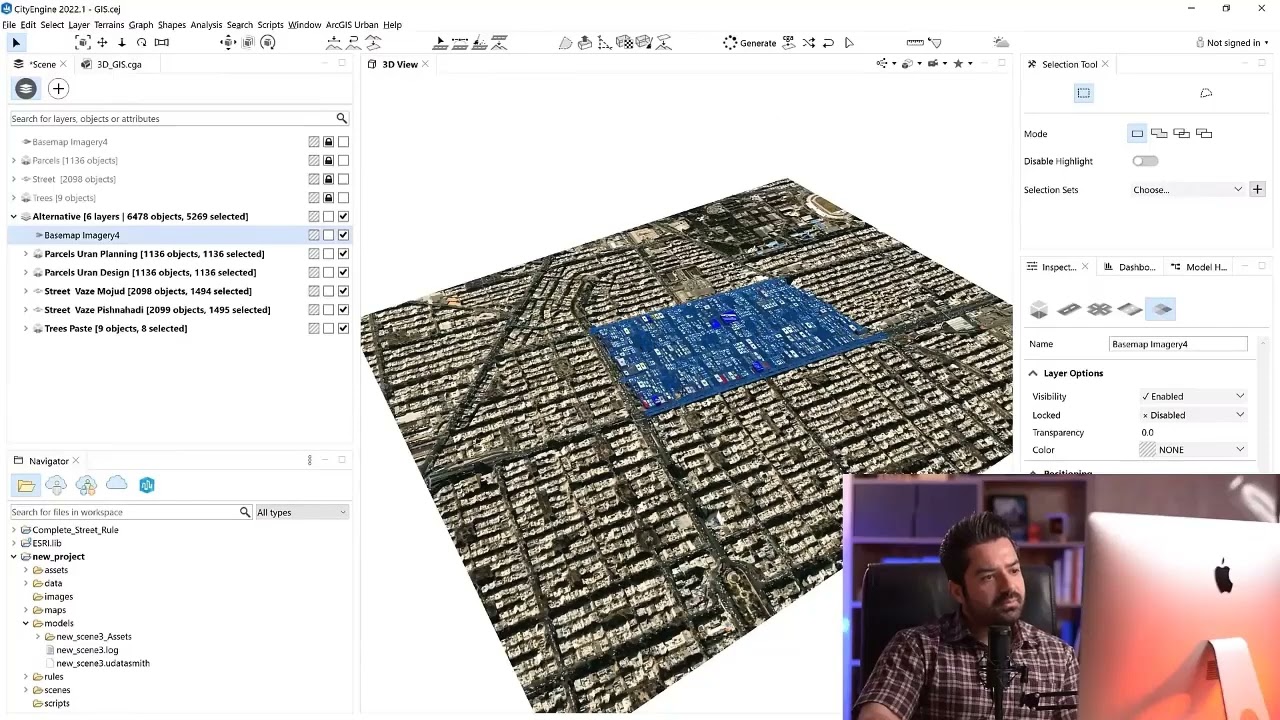Add a new layer with plus icon

[58, 89]
